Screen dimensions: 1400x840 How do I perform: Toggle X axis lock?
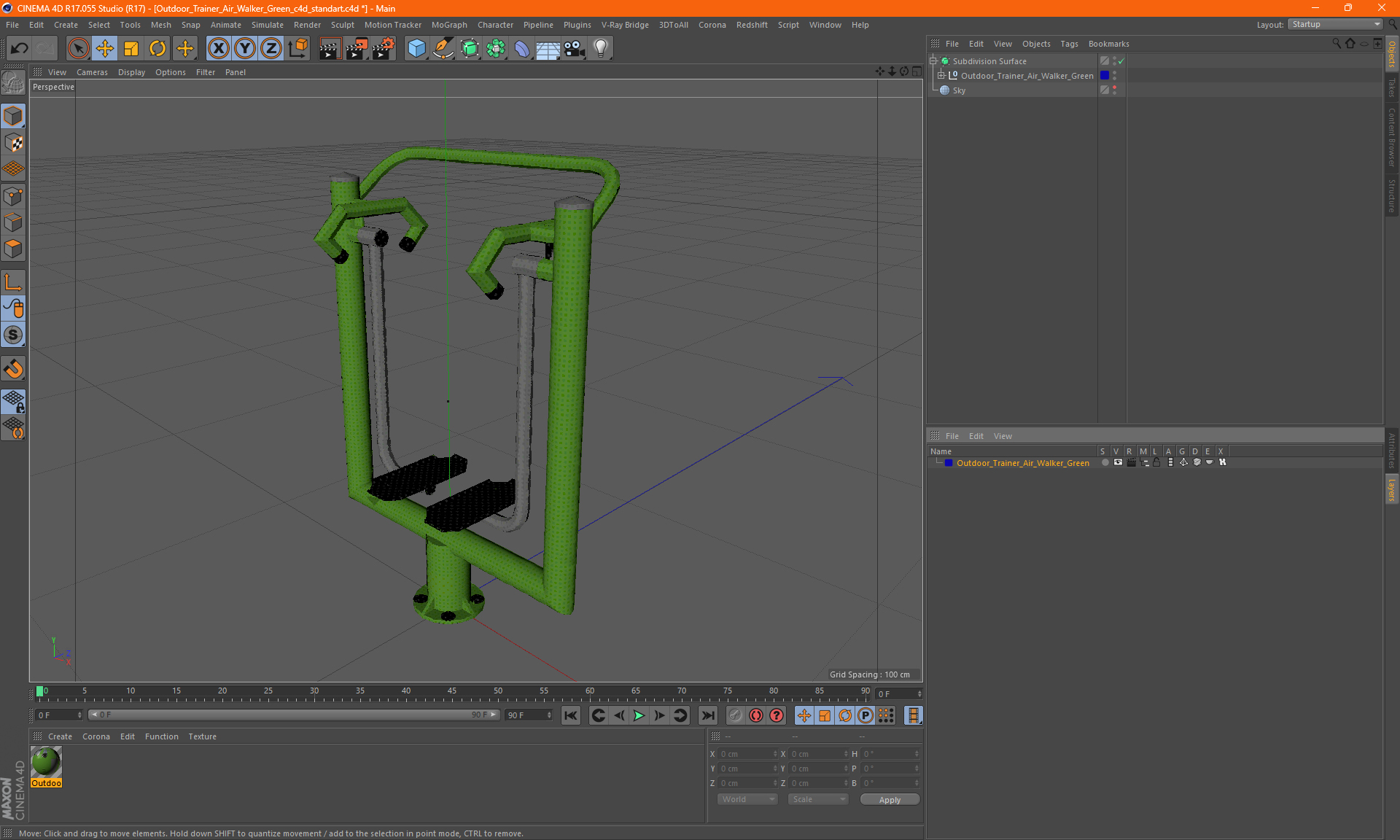click(218, 49)
